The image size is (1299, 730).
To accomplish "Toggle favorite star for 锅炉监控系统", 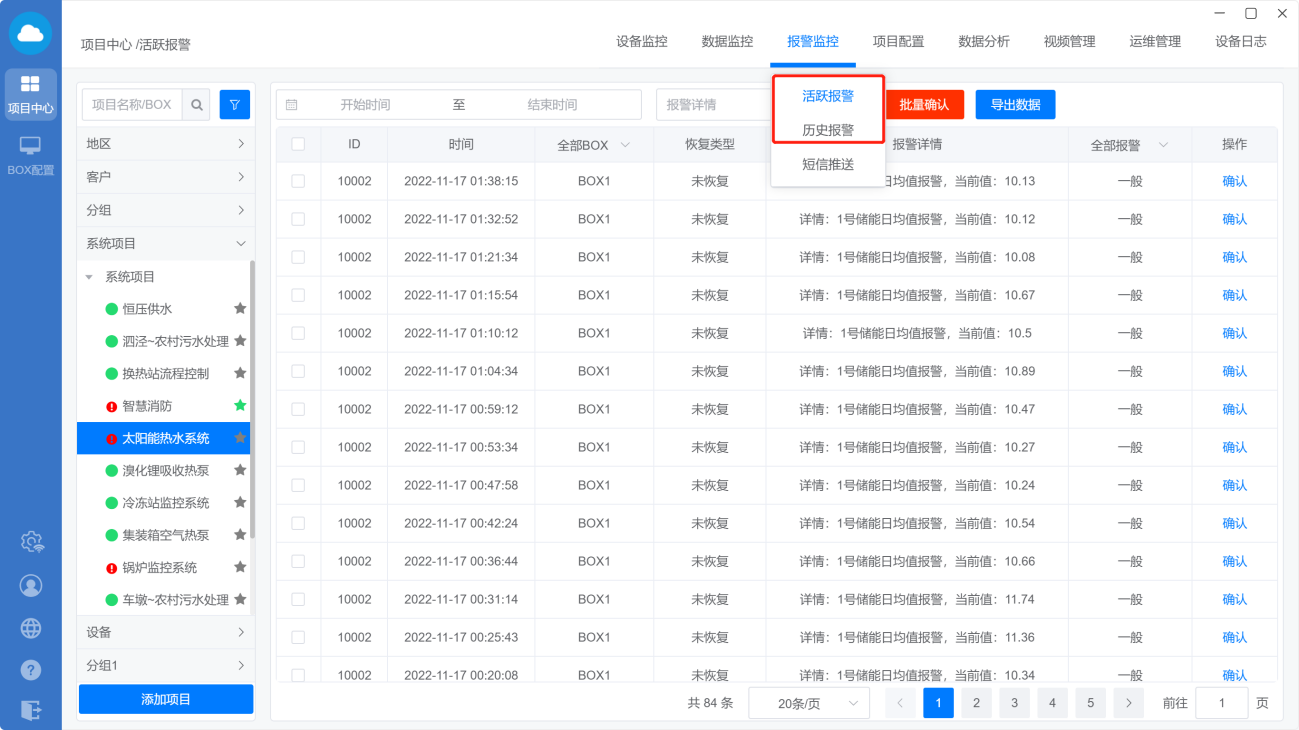I will coord(240,567).
